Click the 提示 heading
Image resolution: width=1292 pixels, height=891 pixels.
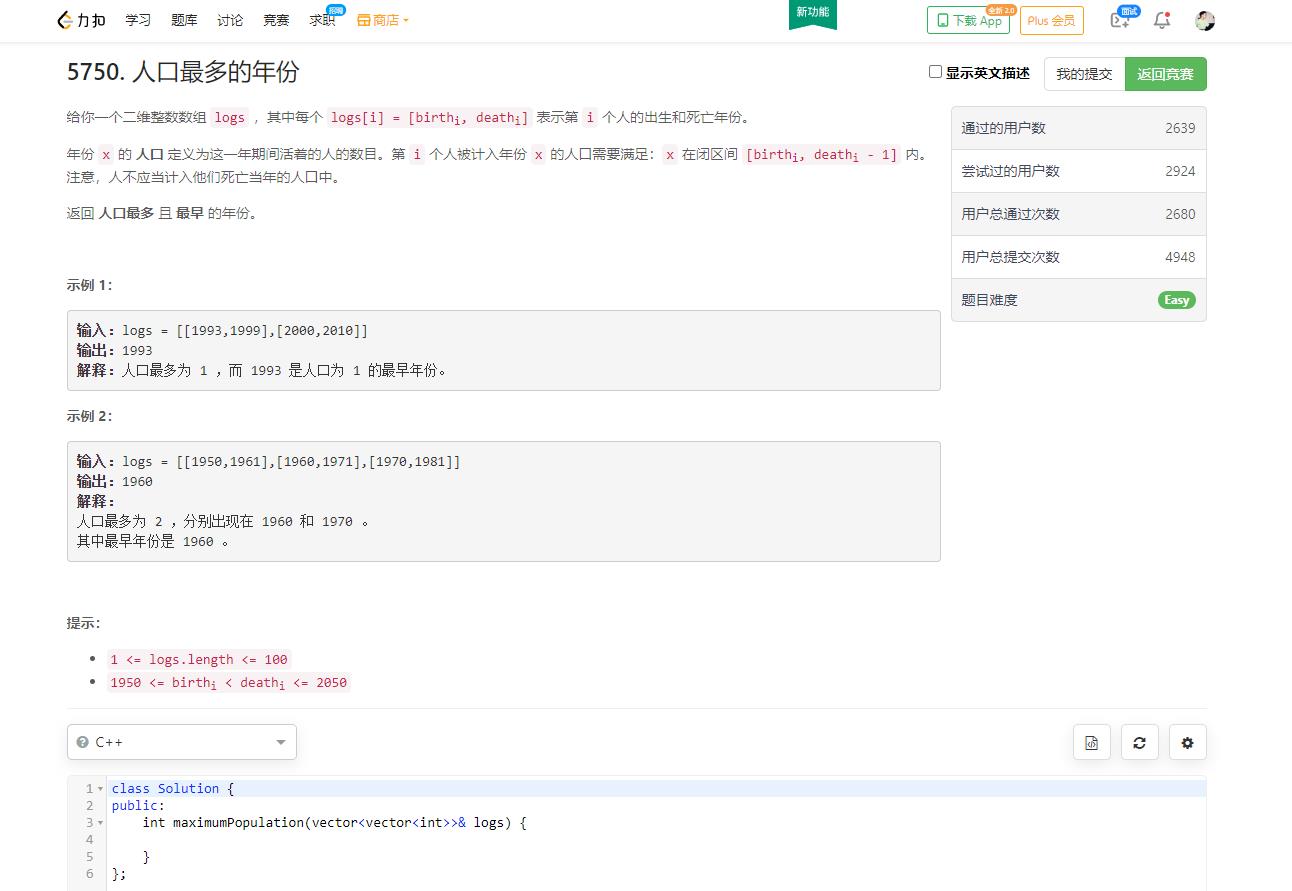[84, 623]
